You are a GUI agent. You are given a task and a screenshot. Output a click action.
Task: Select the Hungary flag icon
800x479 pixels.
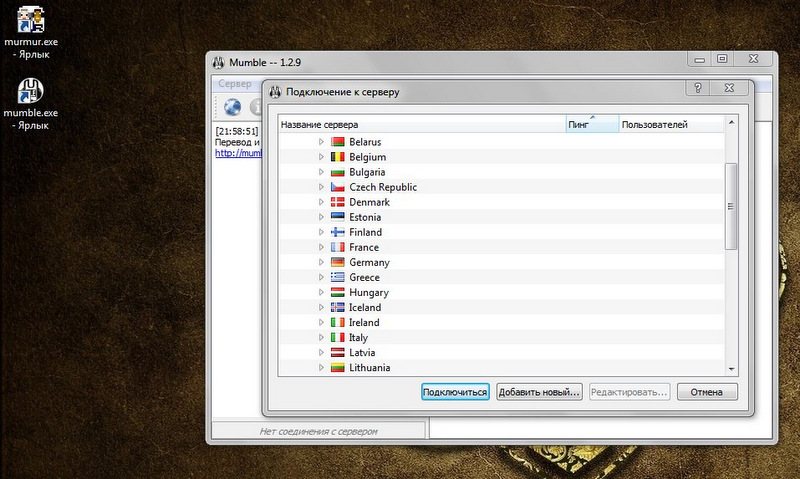(337, 292)
